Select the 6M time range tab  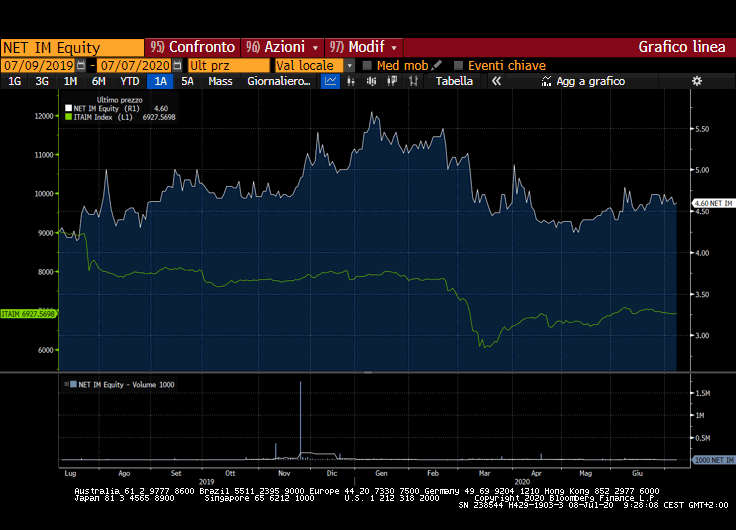click(98, 81)
